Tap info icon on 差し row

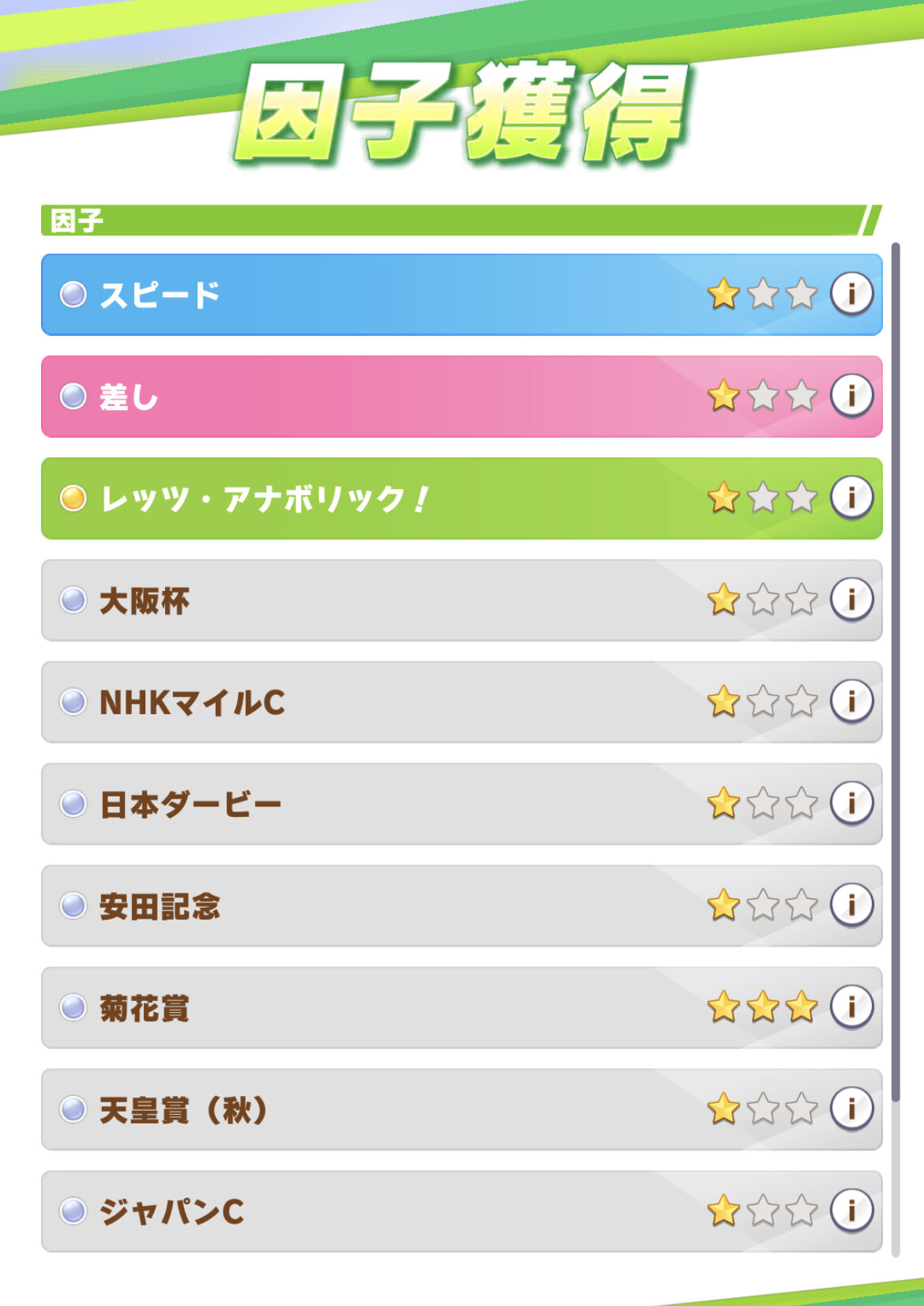(x=851, y=395)
